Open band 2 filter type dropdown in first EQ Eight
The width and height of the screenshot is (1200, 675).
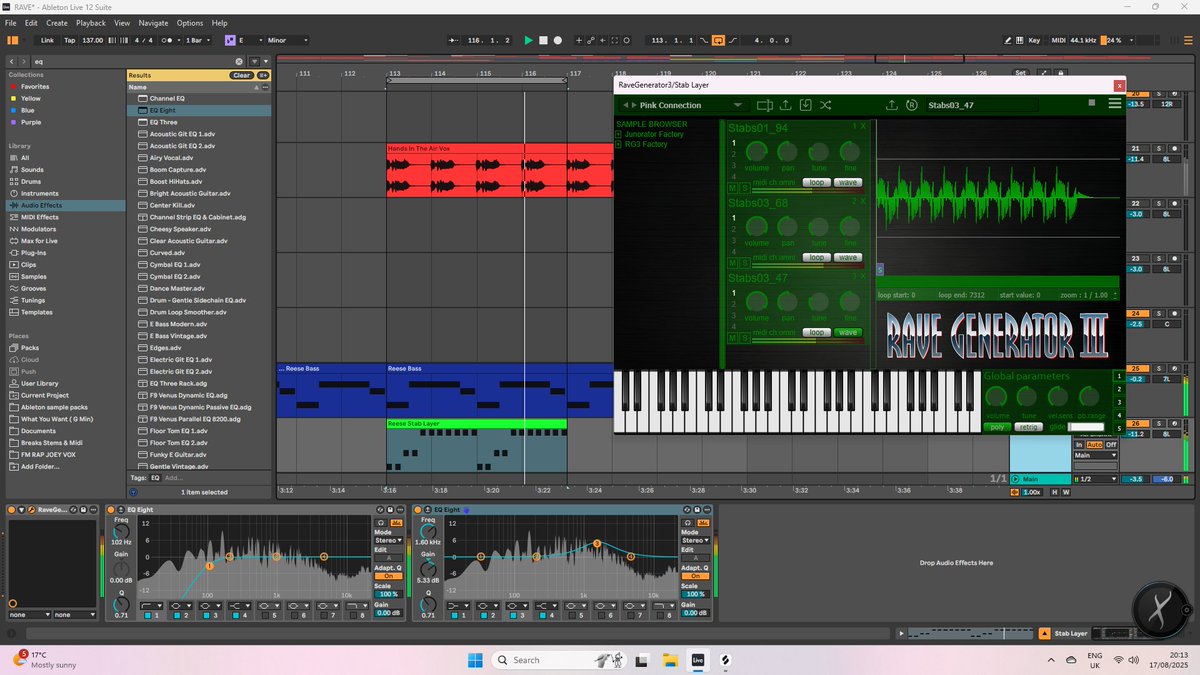[179, 605]
